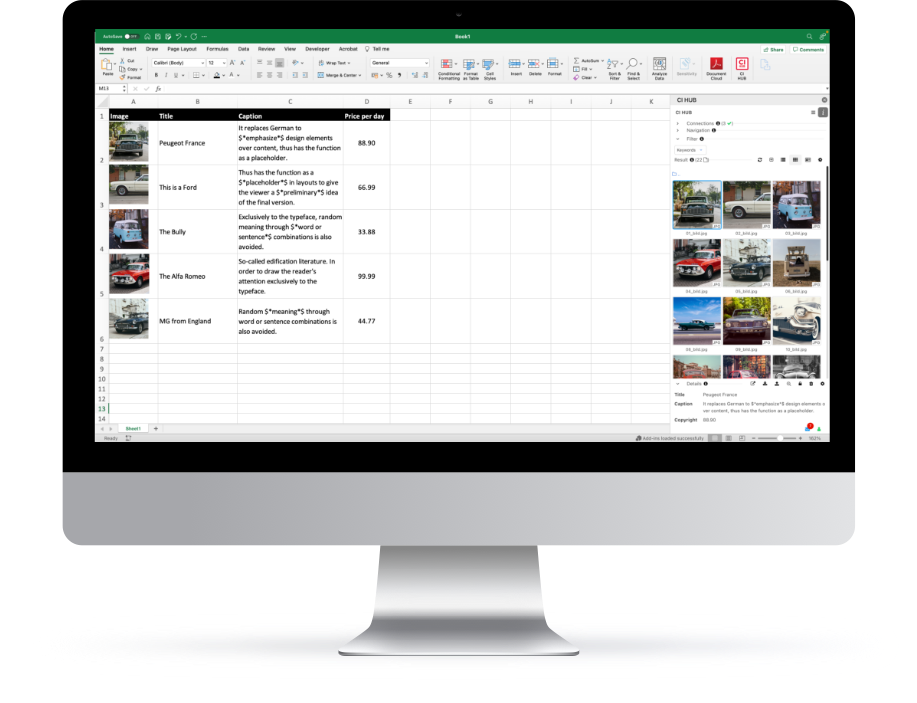Apply percent style to the cell
The height and width of the screenshot is (703, 917).
[x=389, y=75]
